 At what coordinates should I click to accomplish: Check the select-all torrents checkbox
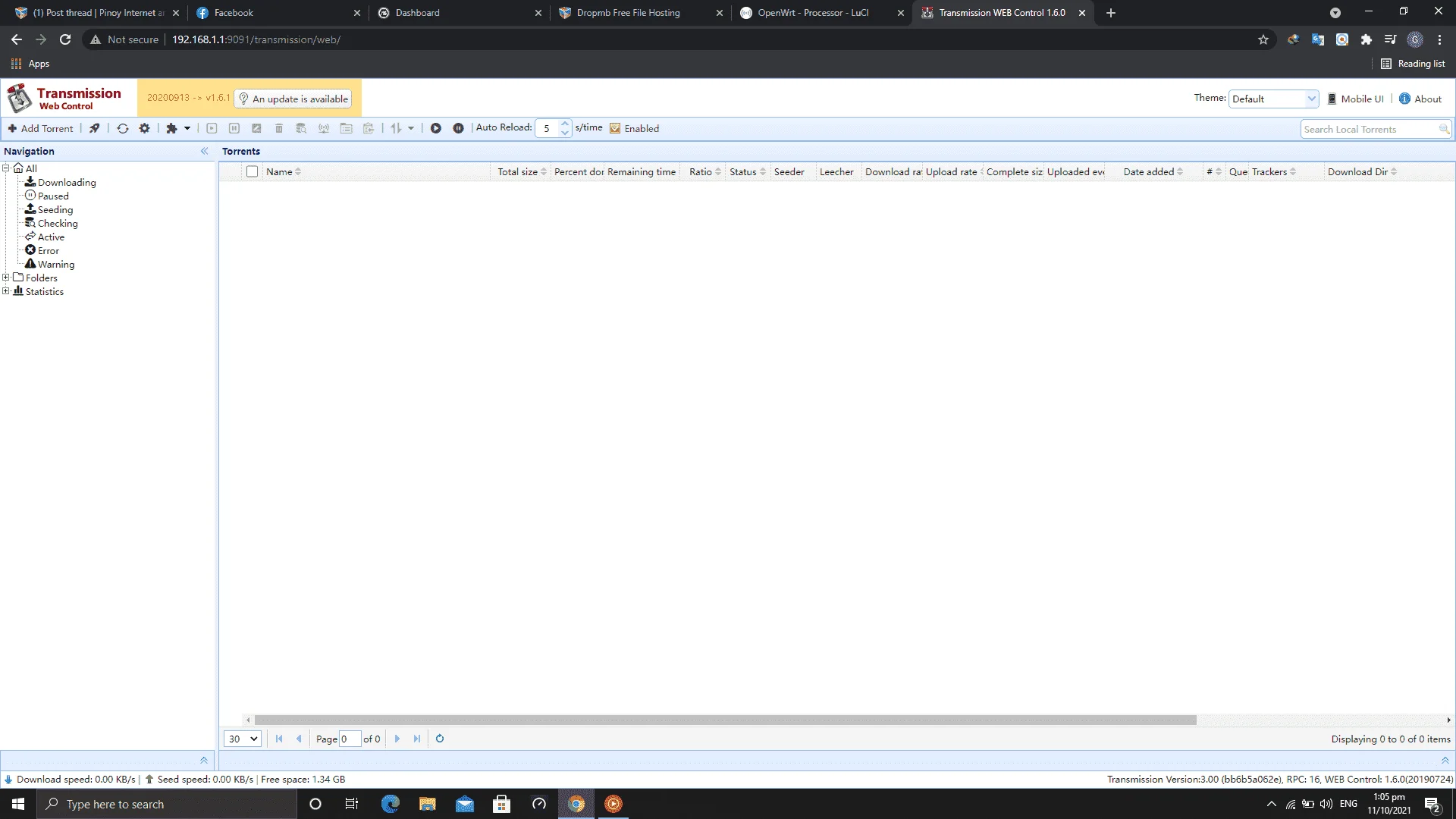[253, 171]
